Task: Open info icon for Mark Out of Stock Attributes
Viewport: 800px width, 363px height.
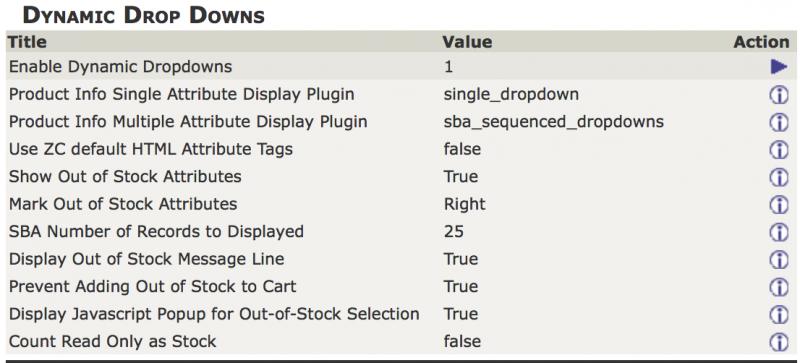Action: pyautogui.click(x=779, y=204)
